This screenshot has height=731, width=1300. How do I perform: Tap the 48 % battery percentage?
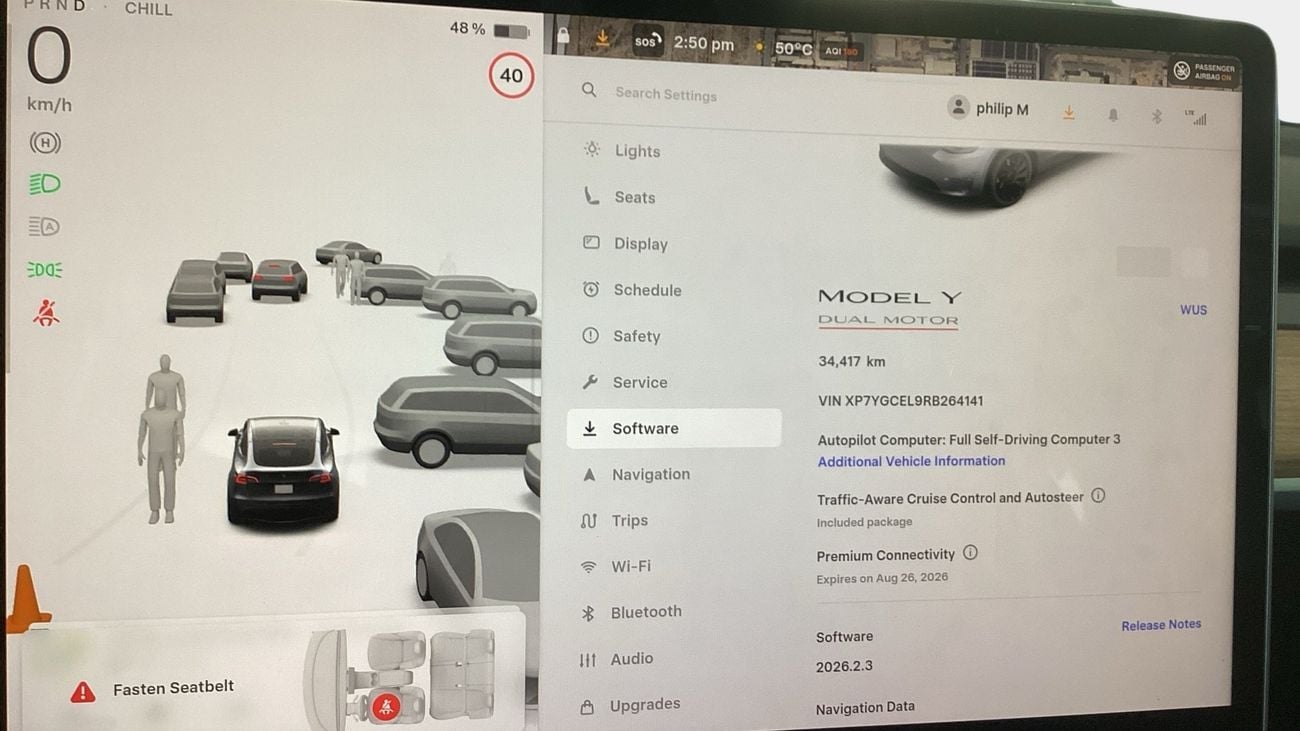[467, 28]
